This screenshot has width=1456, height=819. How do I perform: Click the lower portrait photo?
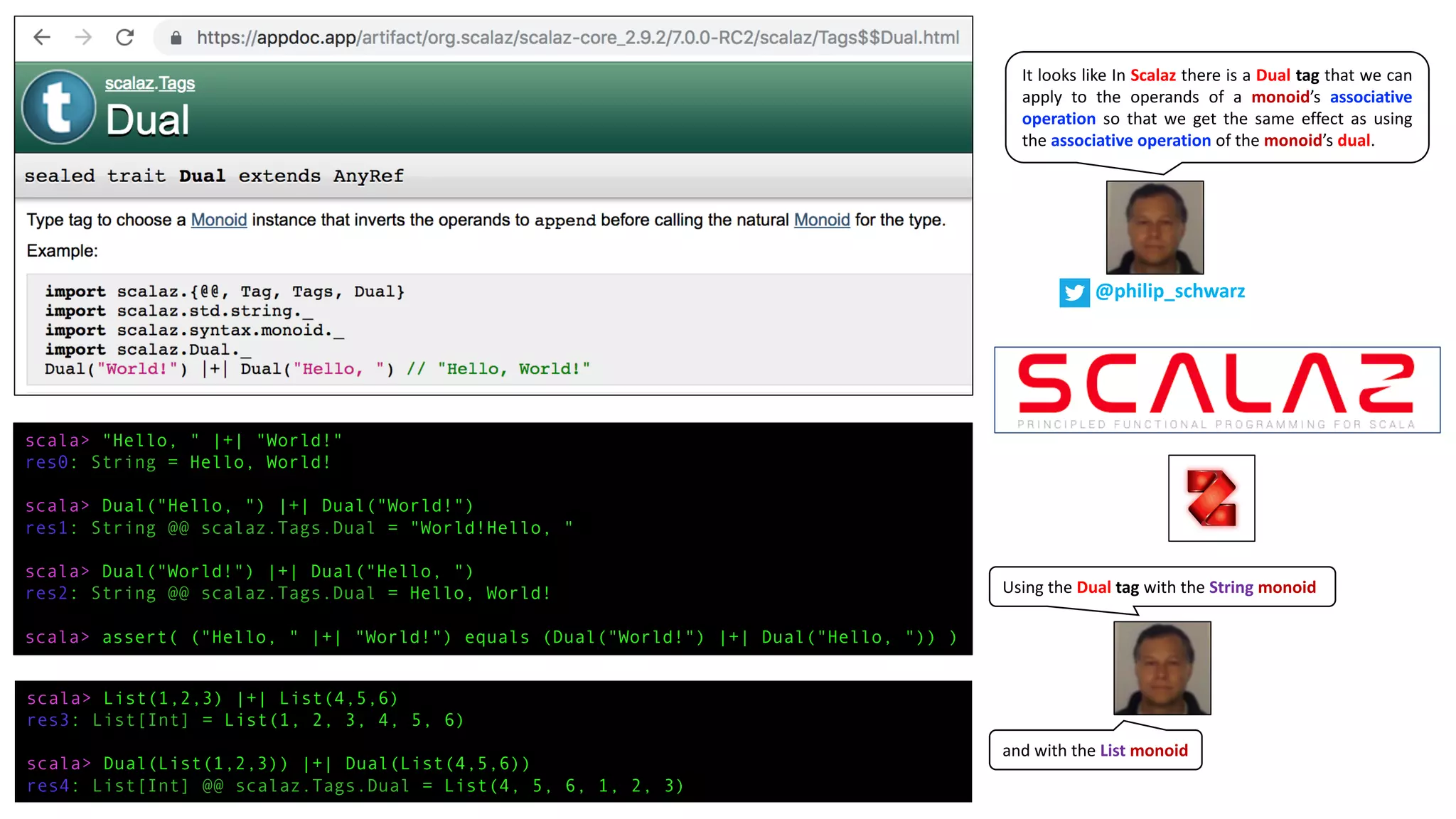coord(1162,668)
